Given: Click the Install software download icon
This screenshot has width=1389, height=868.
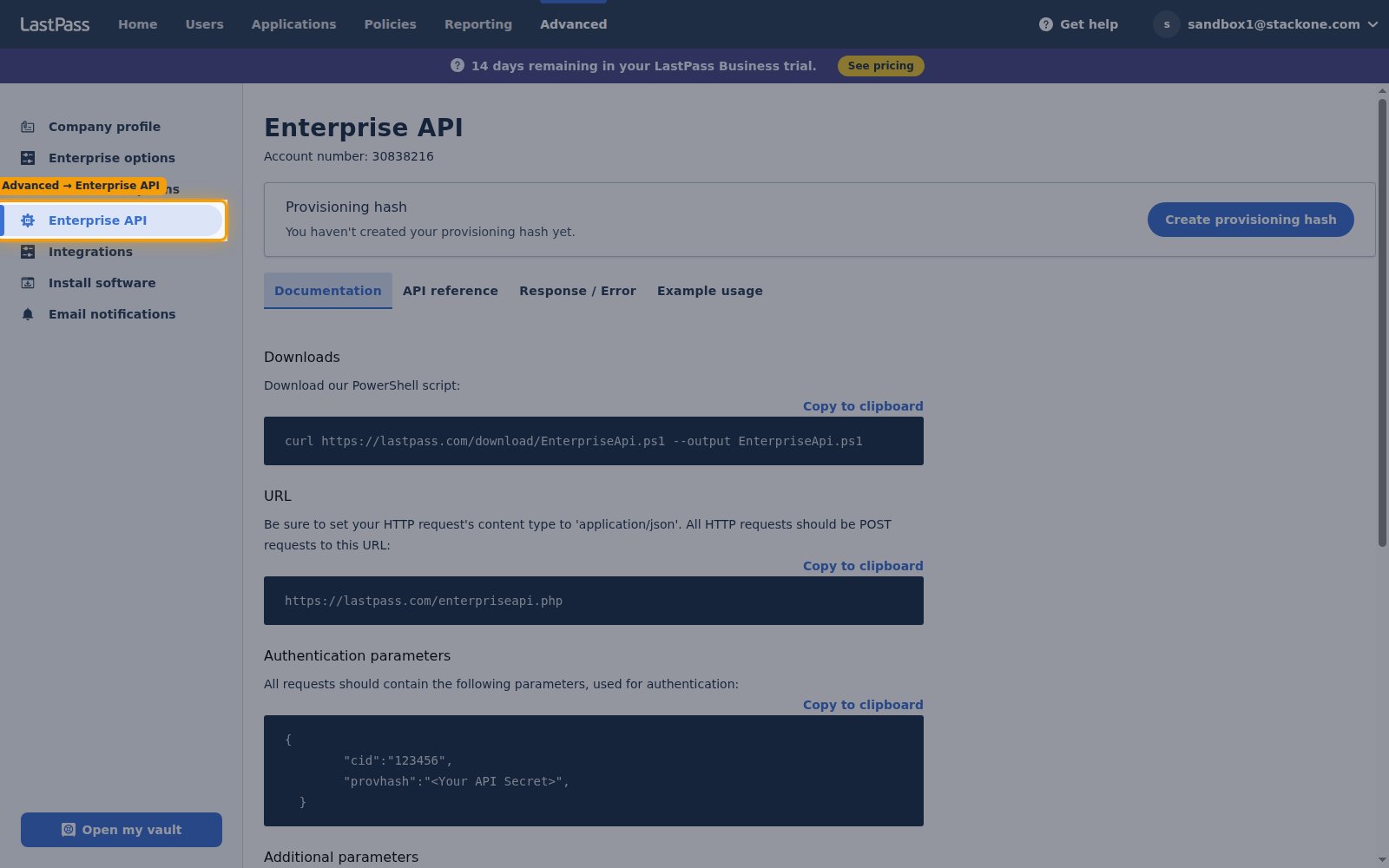Looking at the screenshot, I should click(28, 283).
